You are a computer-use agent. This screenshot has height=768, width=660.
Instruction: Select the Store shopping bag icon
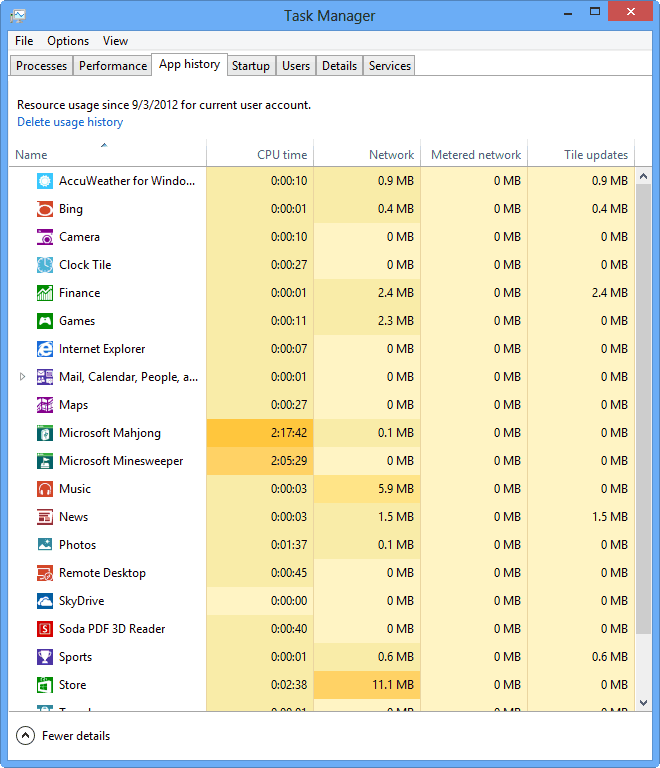45,685
